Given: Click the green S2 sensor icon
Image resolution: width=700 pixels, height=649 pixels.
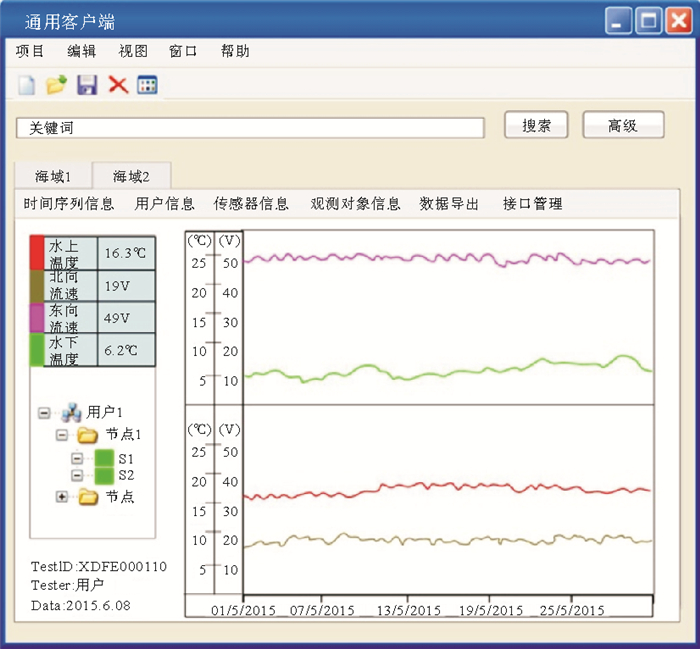Looking at the screenshot, I should point(104,475).
